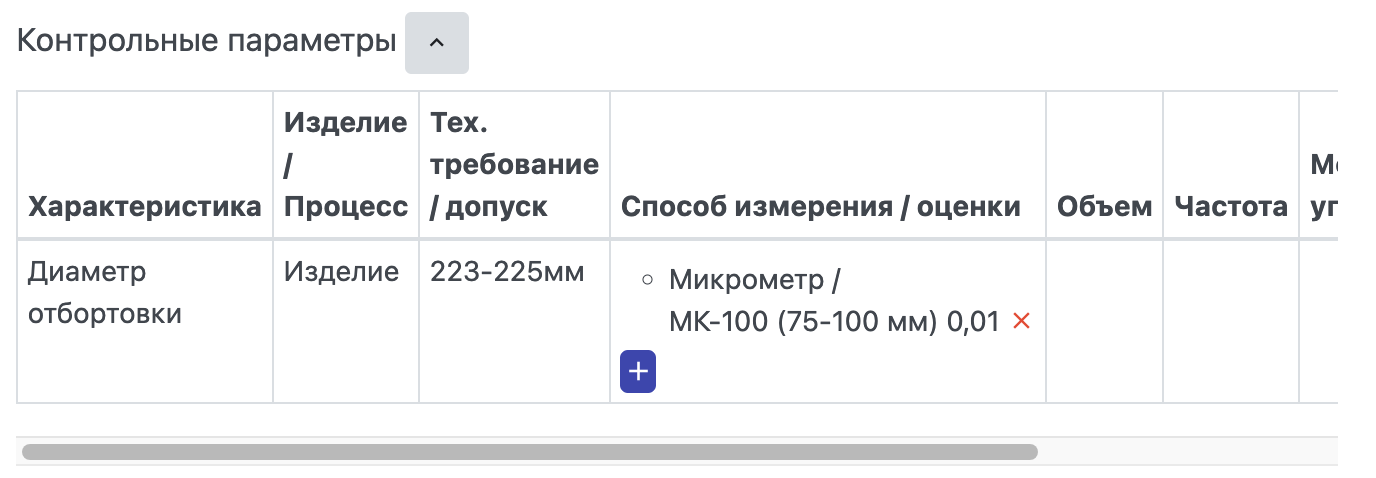Click the Контрольные параметры heading text

[x=207, y=42]
